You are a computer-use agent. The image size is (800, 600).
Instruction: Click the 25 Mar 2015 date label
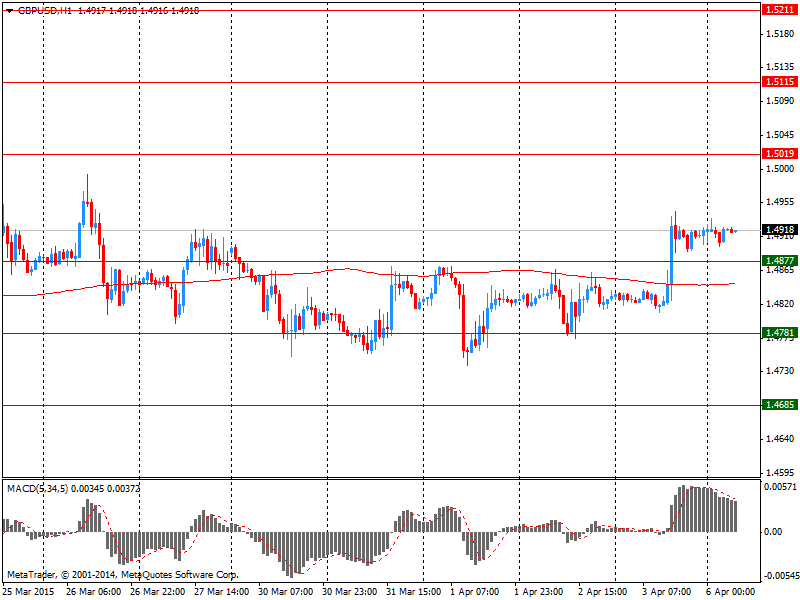[x=29, y=592]
